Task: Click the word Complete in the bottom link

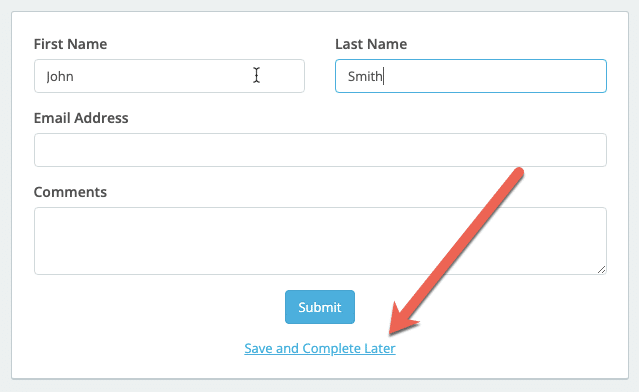Action: tap(331, 349)
